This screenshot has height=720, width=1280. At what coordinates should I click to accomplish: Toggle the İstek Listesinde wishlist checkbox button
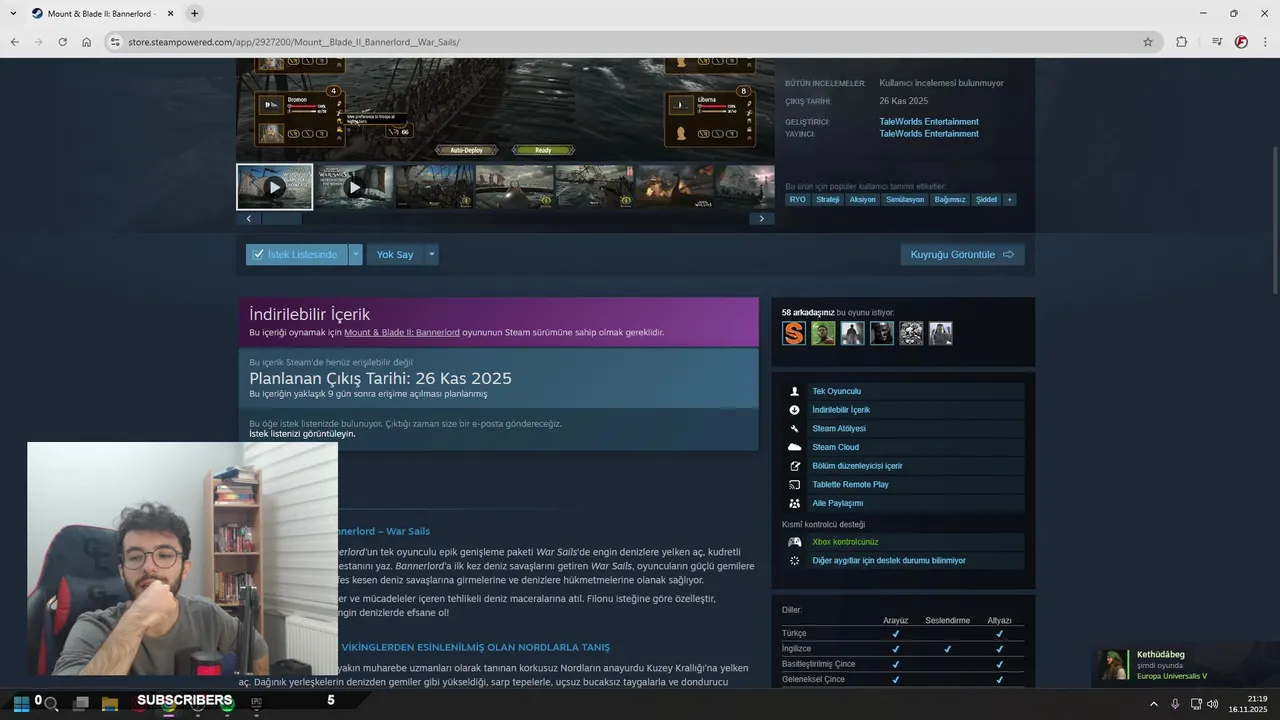[296, 254]
